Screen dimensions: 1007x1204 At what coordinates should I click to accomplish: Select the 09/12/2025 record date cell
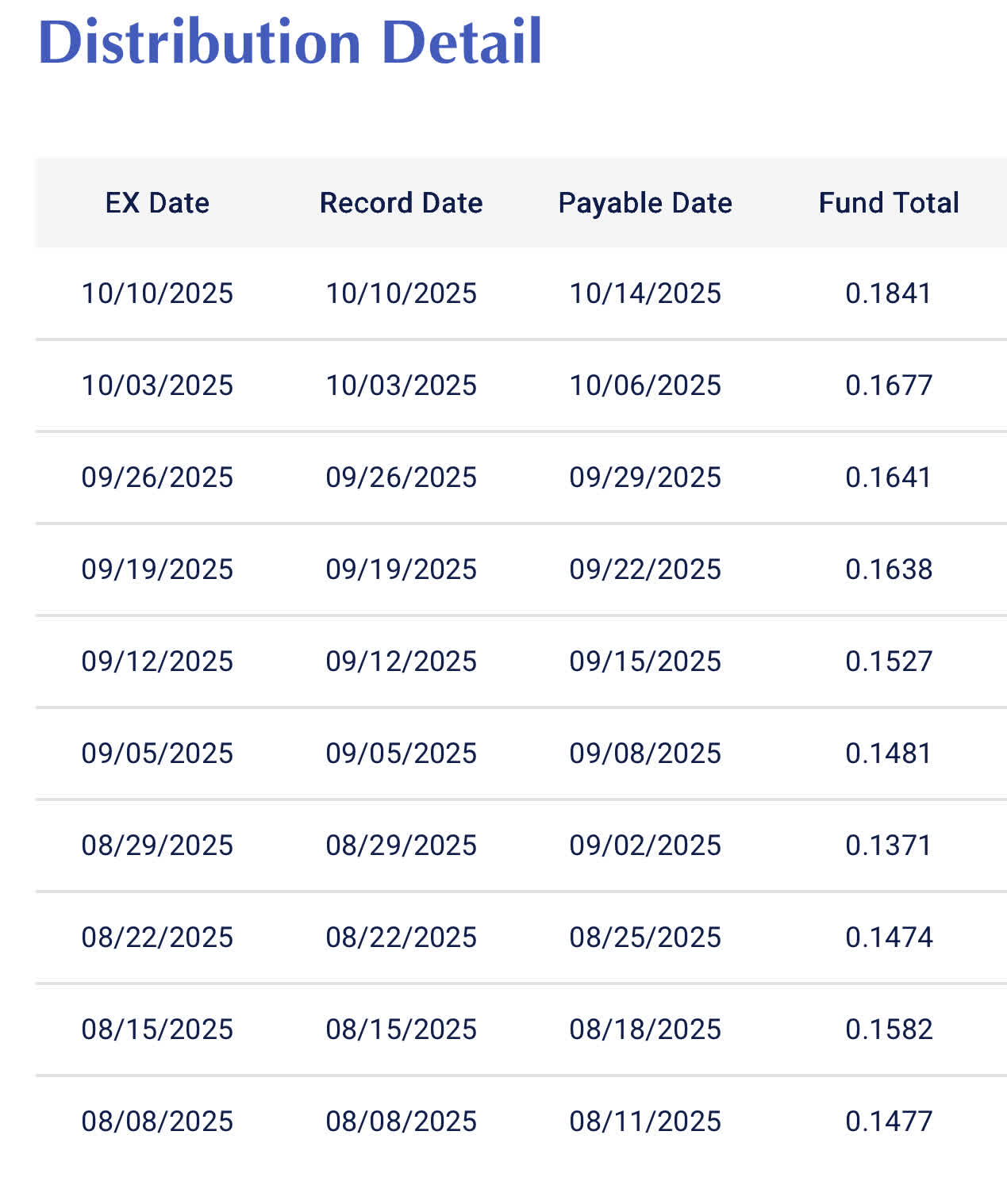pos(401,661)
